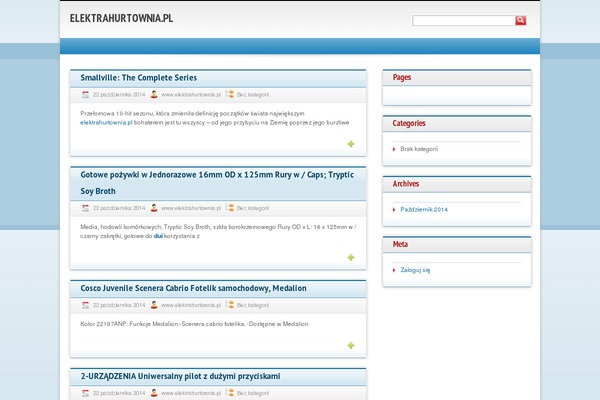Viewport: 600px width, 400px height.
Task: Click green plus under the Smallville post
Action: coord(351,144)
